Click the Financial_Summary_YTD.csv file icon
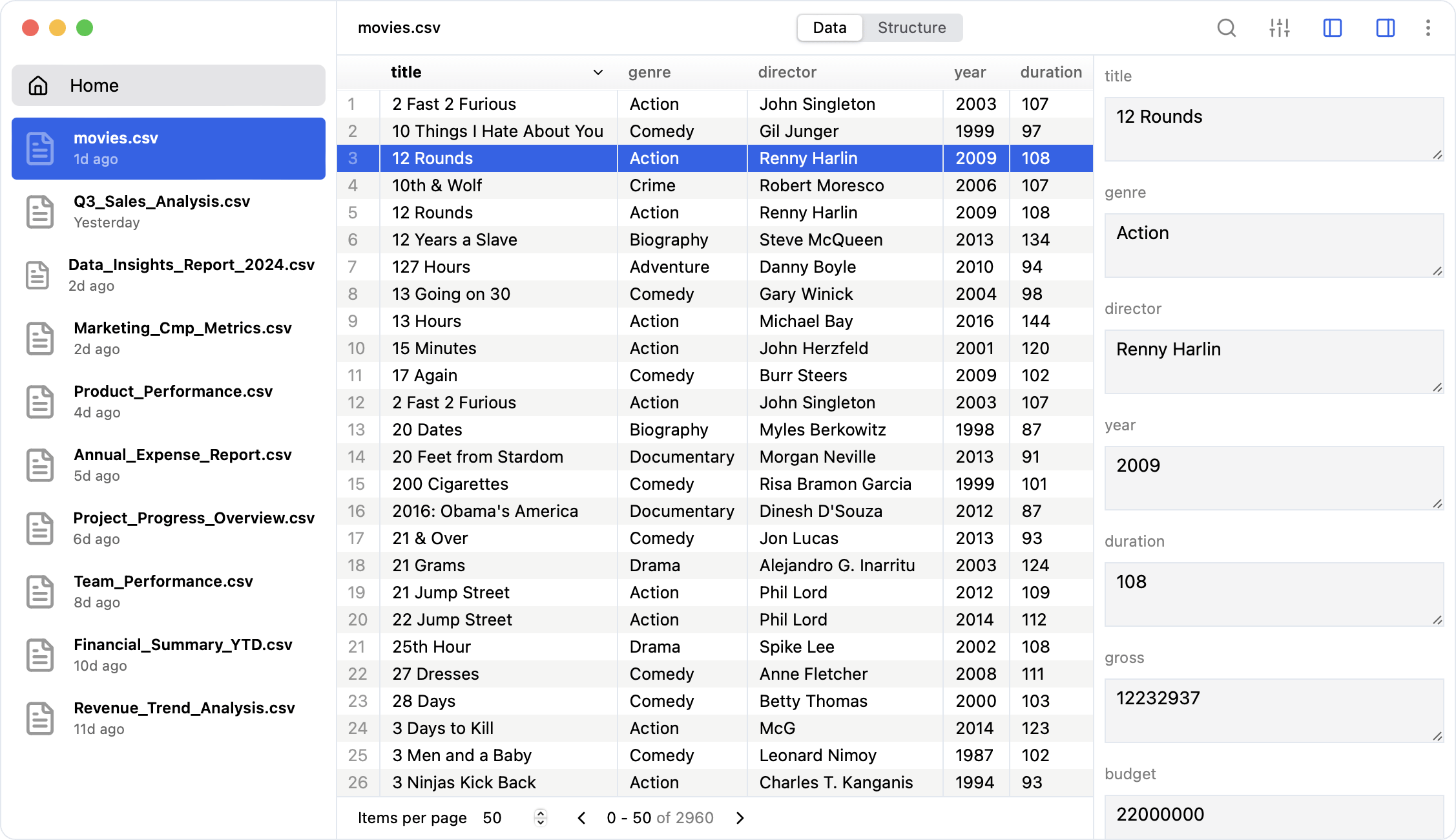 (40, 655)
